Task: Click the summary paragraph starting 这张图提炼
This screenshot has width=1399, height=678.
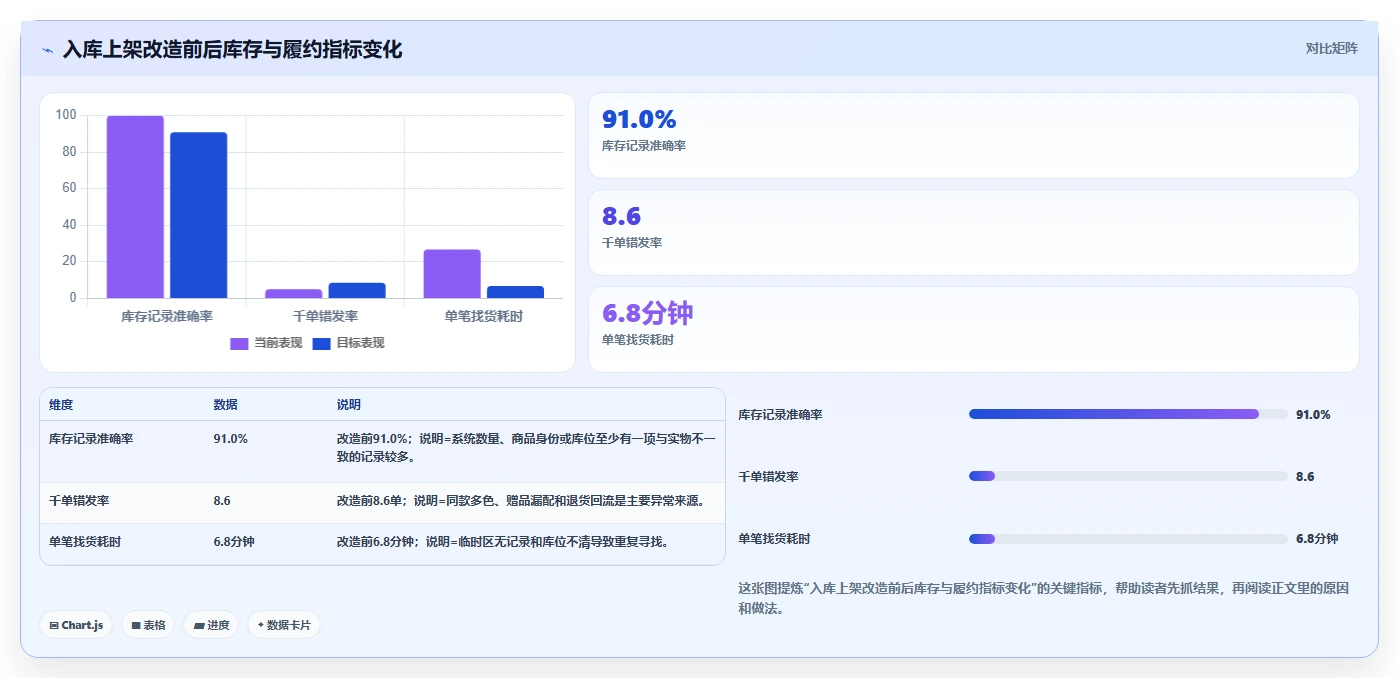Action: click(x=1043, y=598)
